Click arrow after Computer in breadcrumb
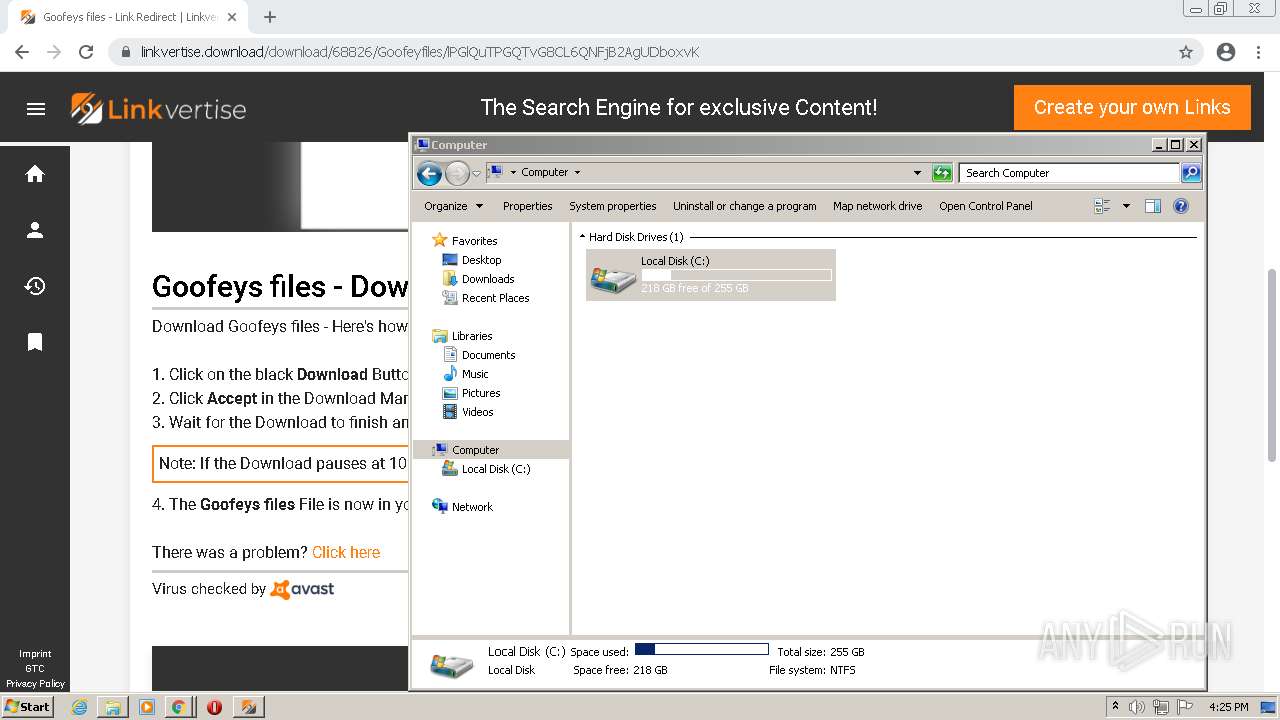The height and width of the screenshot is (720, 1280). [577, 172]
